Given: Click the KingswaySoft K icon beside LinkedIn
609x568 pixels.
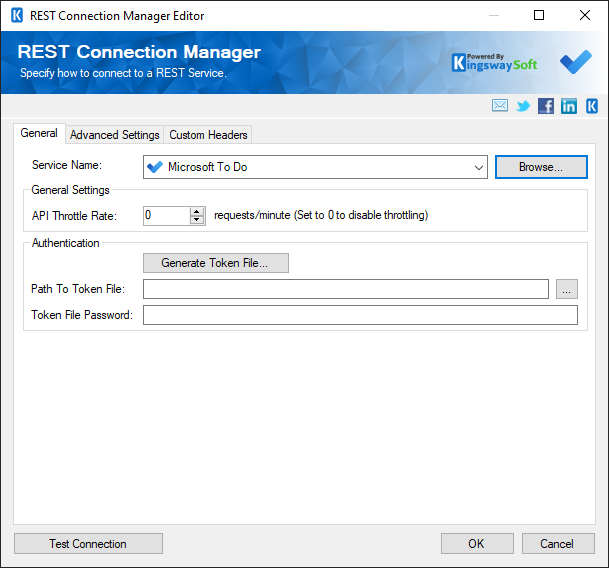Looking at the screenshot, I should coord(592,106).
